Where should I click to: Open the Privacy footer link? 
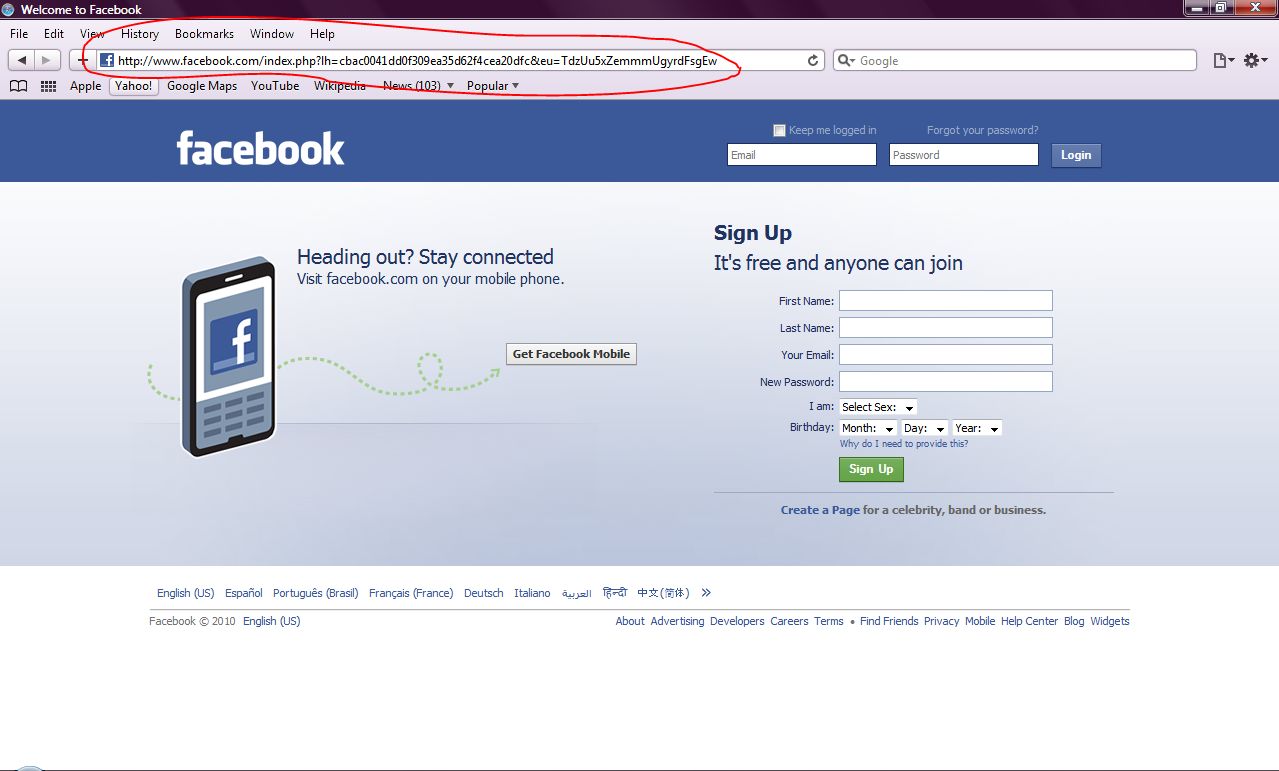pyautogui.click(x=941, y=621)
